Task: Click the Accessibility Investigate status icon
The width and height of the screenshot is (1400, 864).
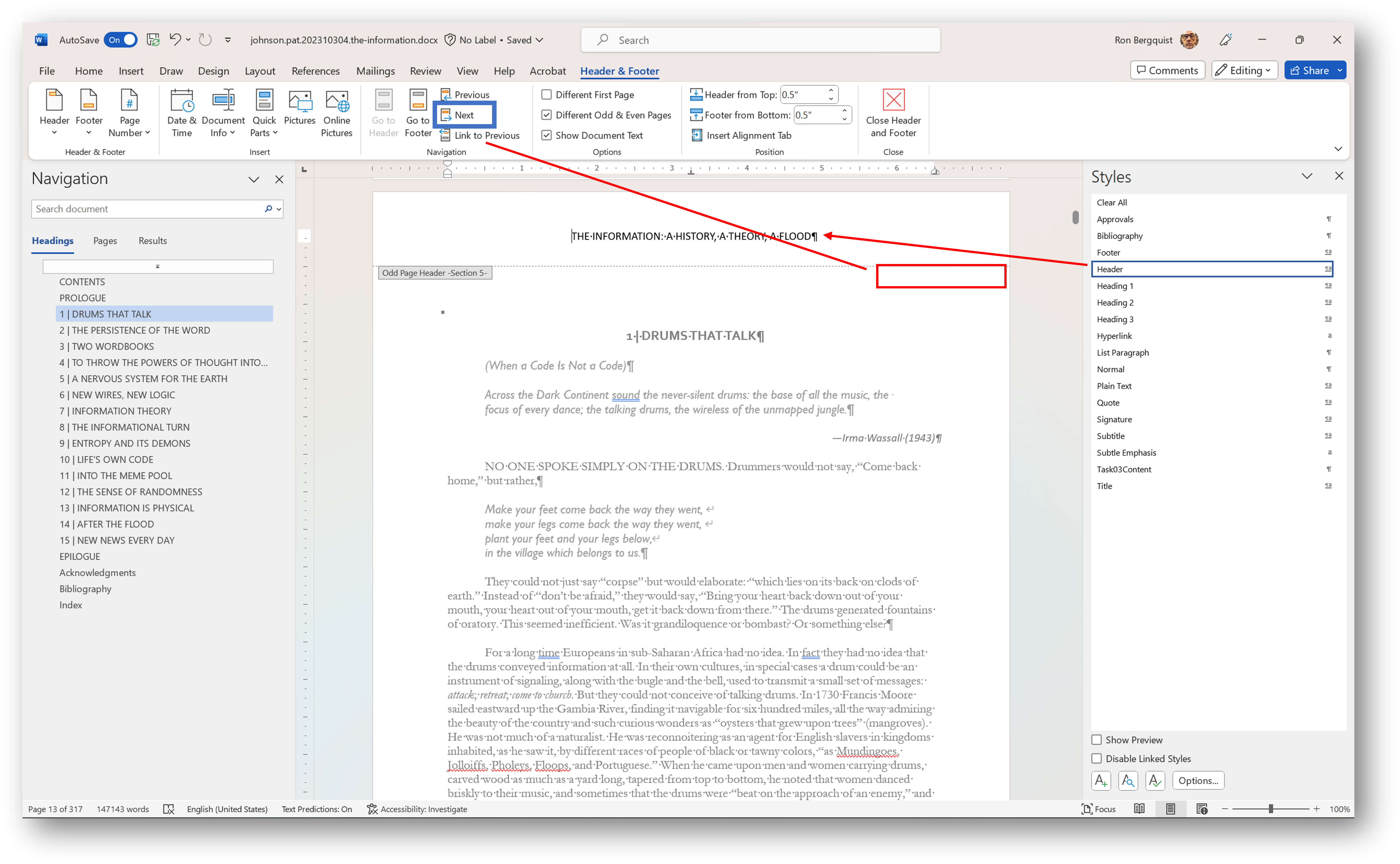Action: [372, 809]
